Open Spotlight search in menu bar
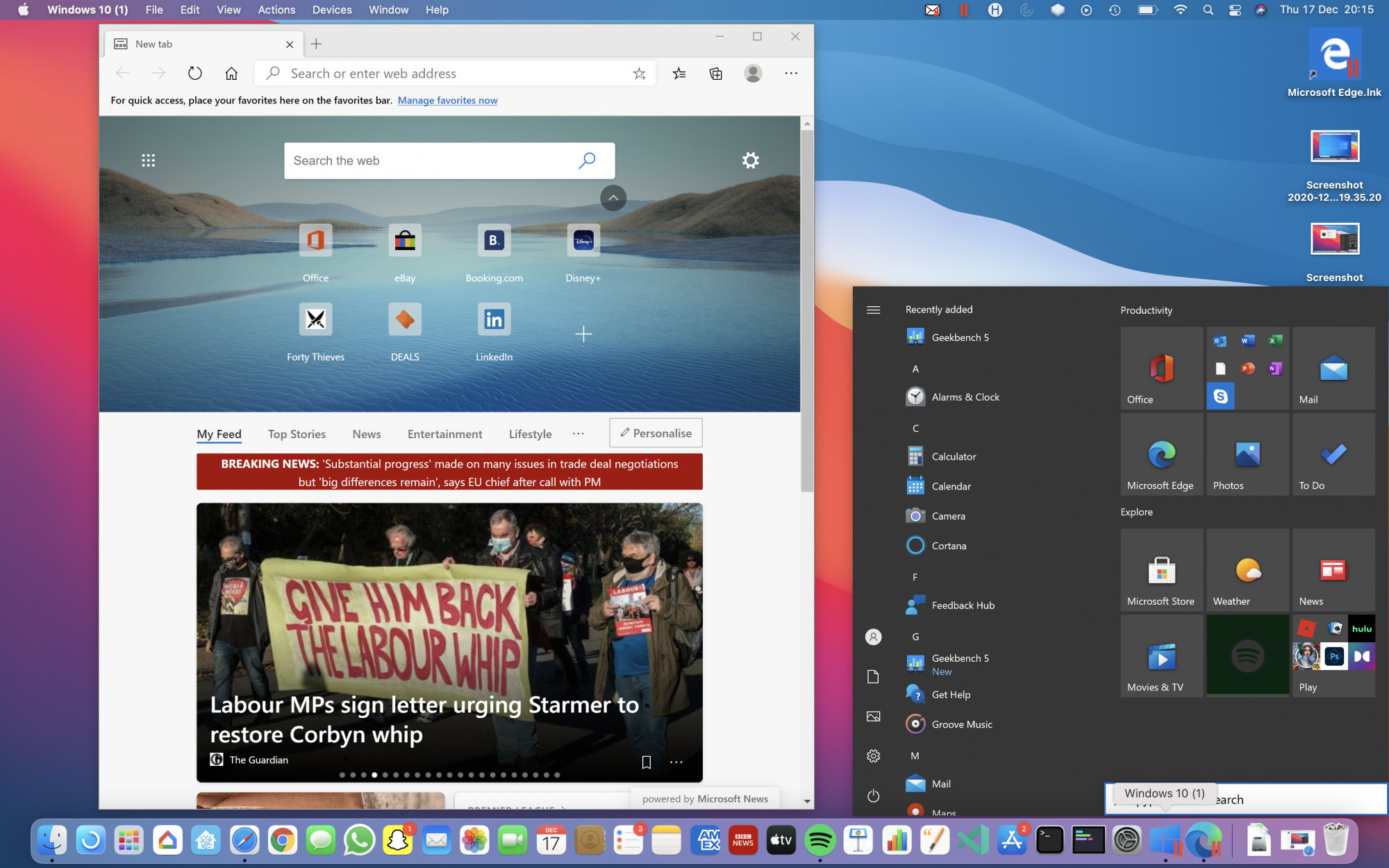This screenshot has height=868, width=1389. (1208, 10)
